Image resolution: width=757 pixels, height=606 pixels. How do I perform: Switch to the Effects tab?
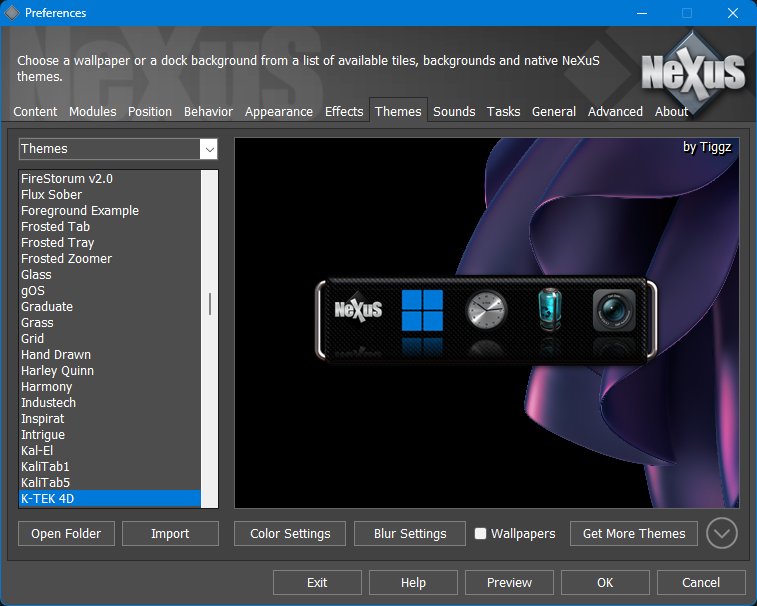tap(344, 112)
